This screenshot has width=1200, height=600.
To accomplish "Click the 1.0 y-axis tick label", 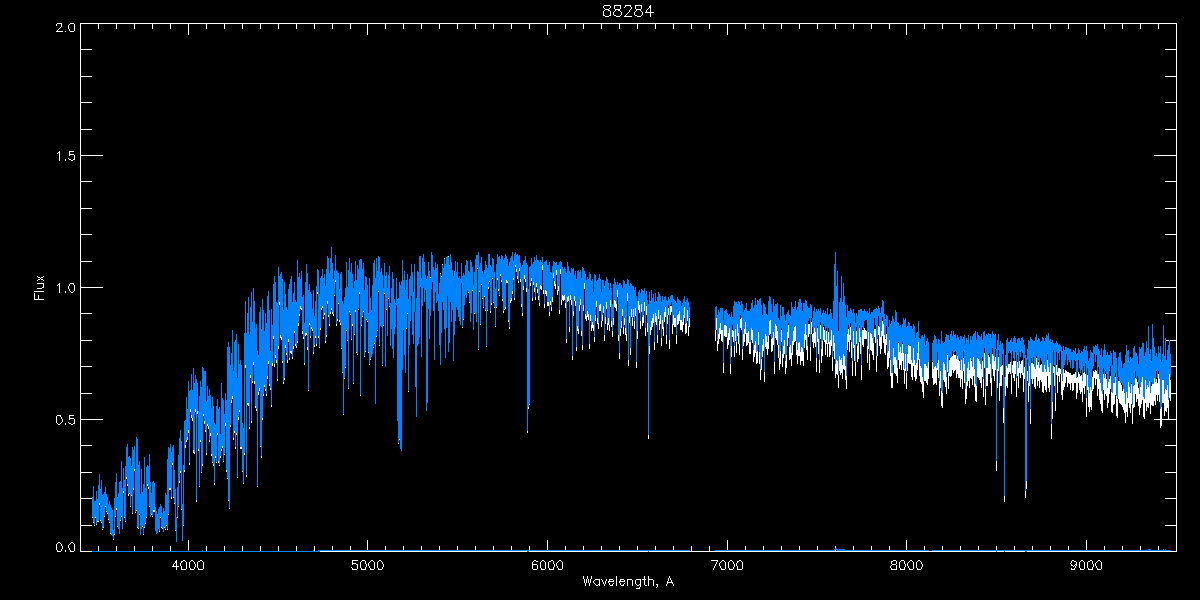I will [65, 288].
